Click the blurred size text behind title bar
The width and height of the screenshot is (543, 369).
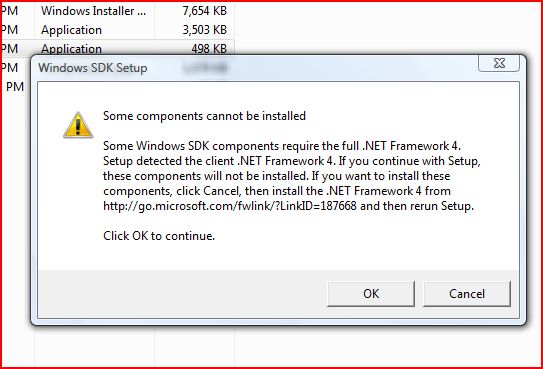pyautogui.click(x=205, y=68)
